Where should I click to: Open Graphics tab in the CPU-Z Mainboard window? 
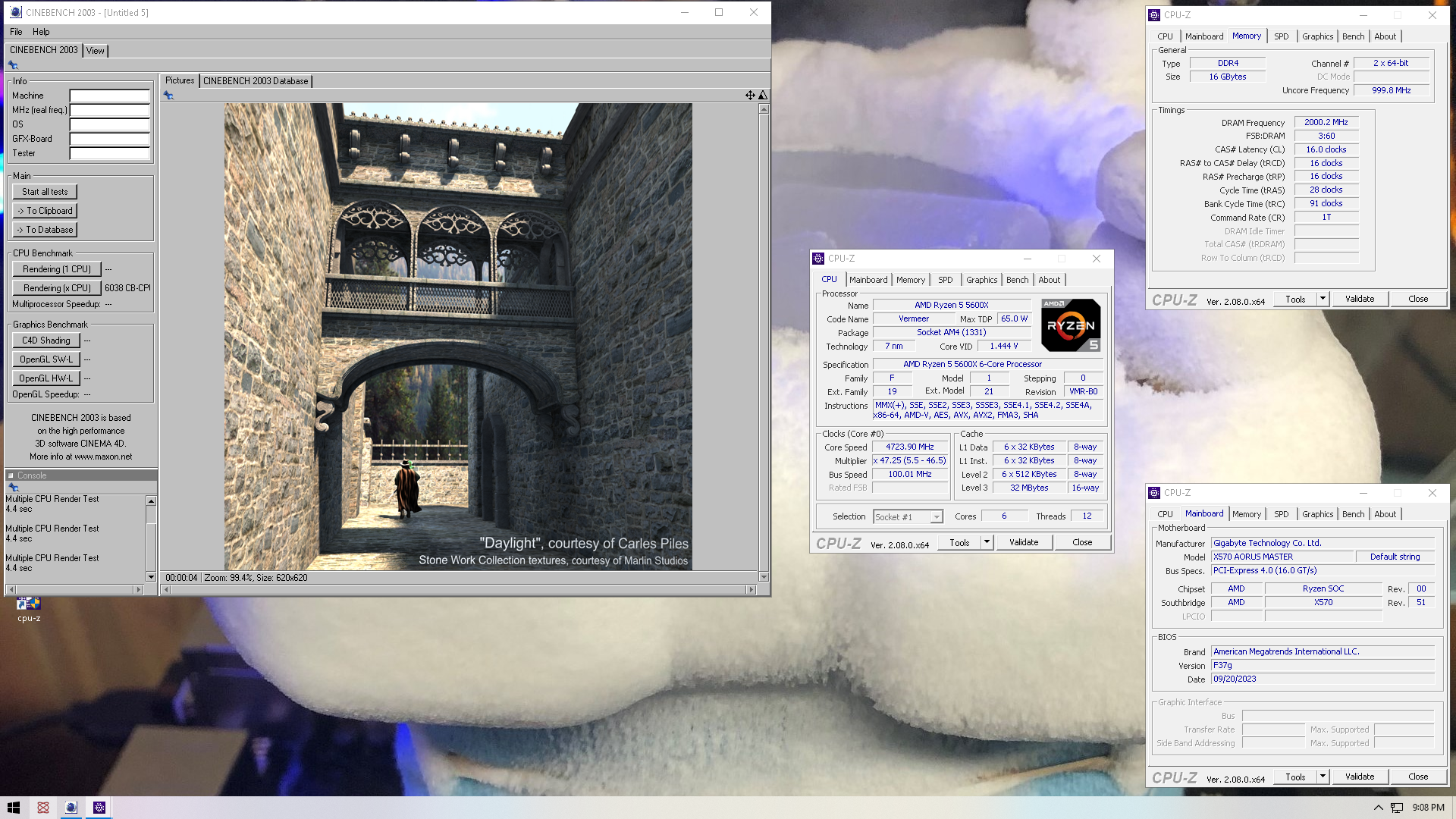click(x=1317, y=514)
